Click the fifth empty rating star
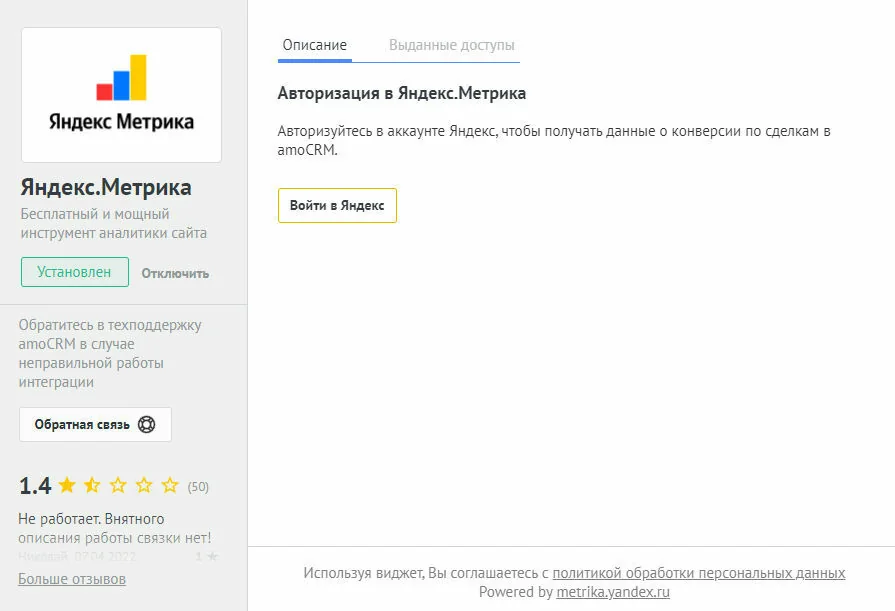The height and width of the screenshot is (611, 895). (170, 485)
